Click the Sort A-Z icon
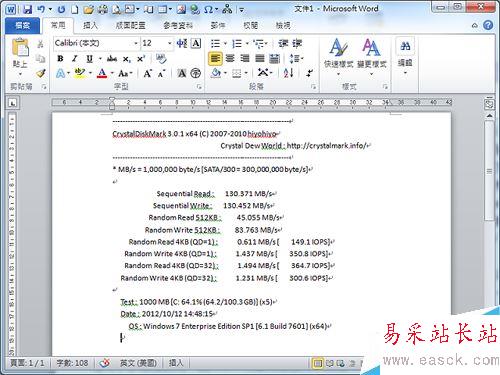Image resolution: width=500 pixels, height=375 pixels. (288, 73)
